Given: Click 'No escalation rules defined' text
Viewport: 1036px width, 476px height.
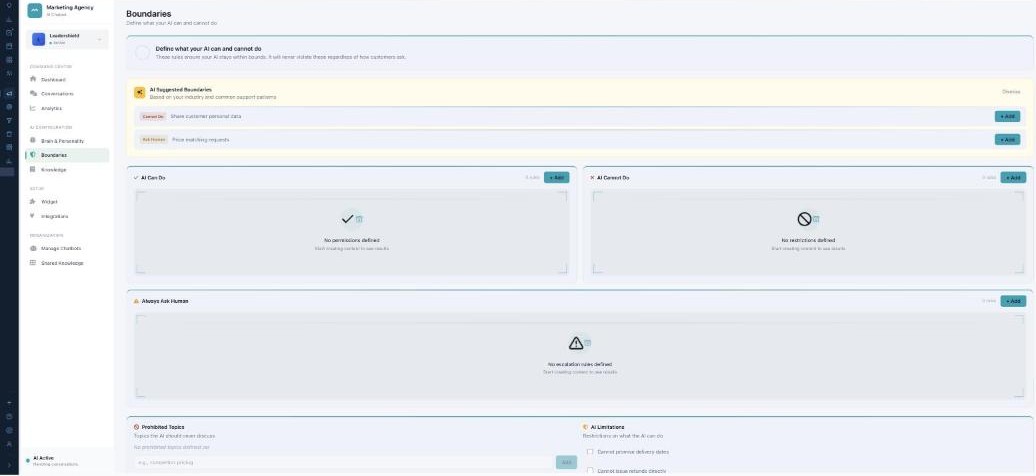Looking at the screenshot, I should (579, 364).
